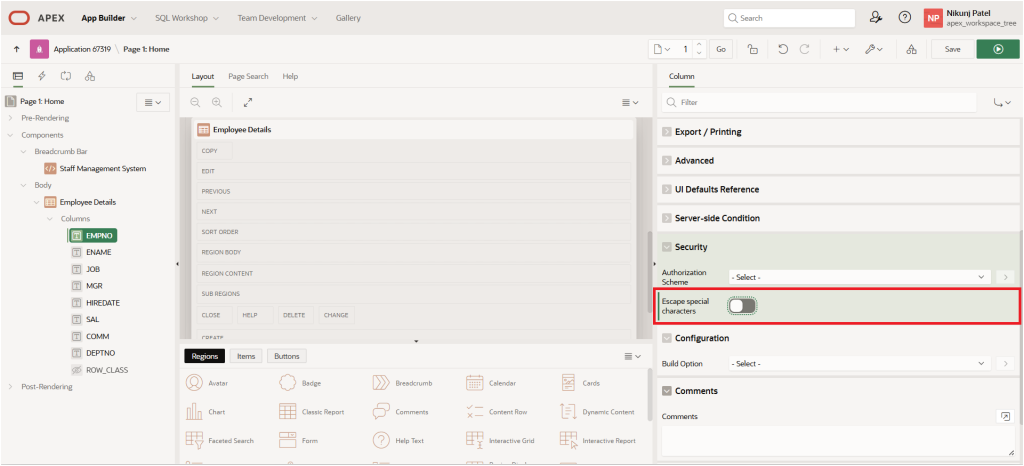Image resolution: width=1024 pixels, height=466 pixels.
Task: Open the Shared Components icon
Action: [x=911, y=48]
